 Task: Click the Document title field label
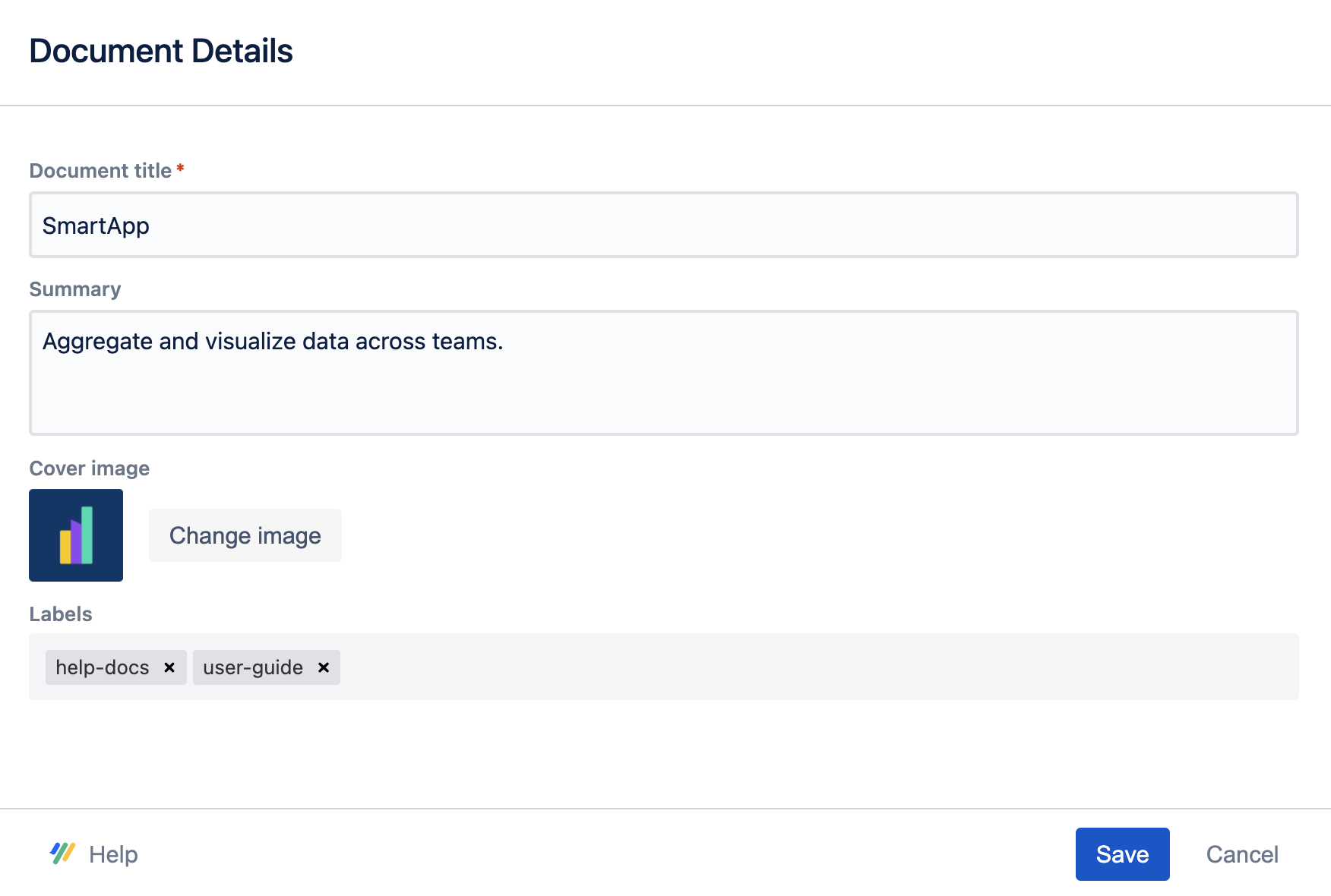100,171
